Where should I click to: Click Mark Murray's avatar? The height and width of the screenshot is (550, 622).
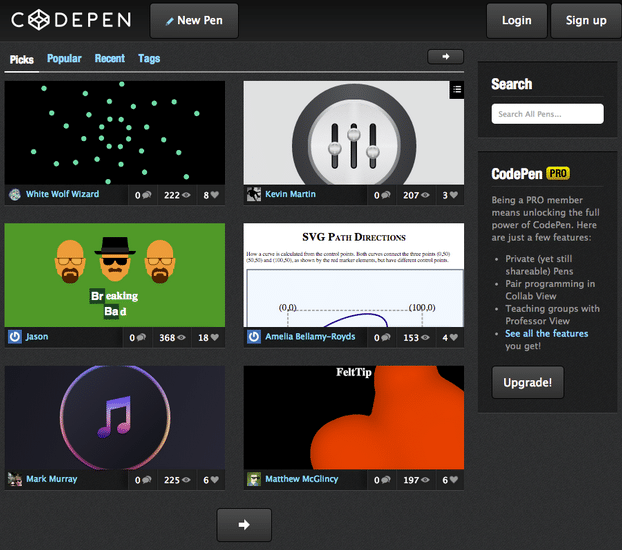15,479
